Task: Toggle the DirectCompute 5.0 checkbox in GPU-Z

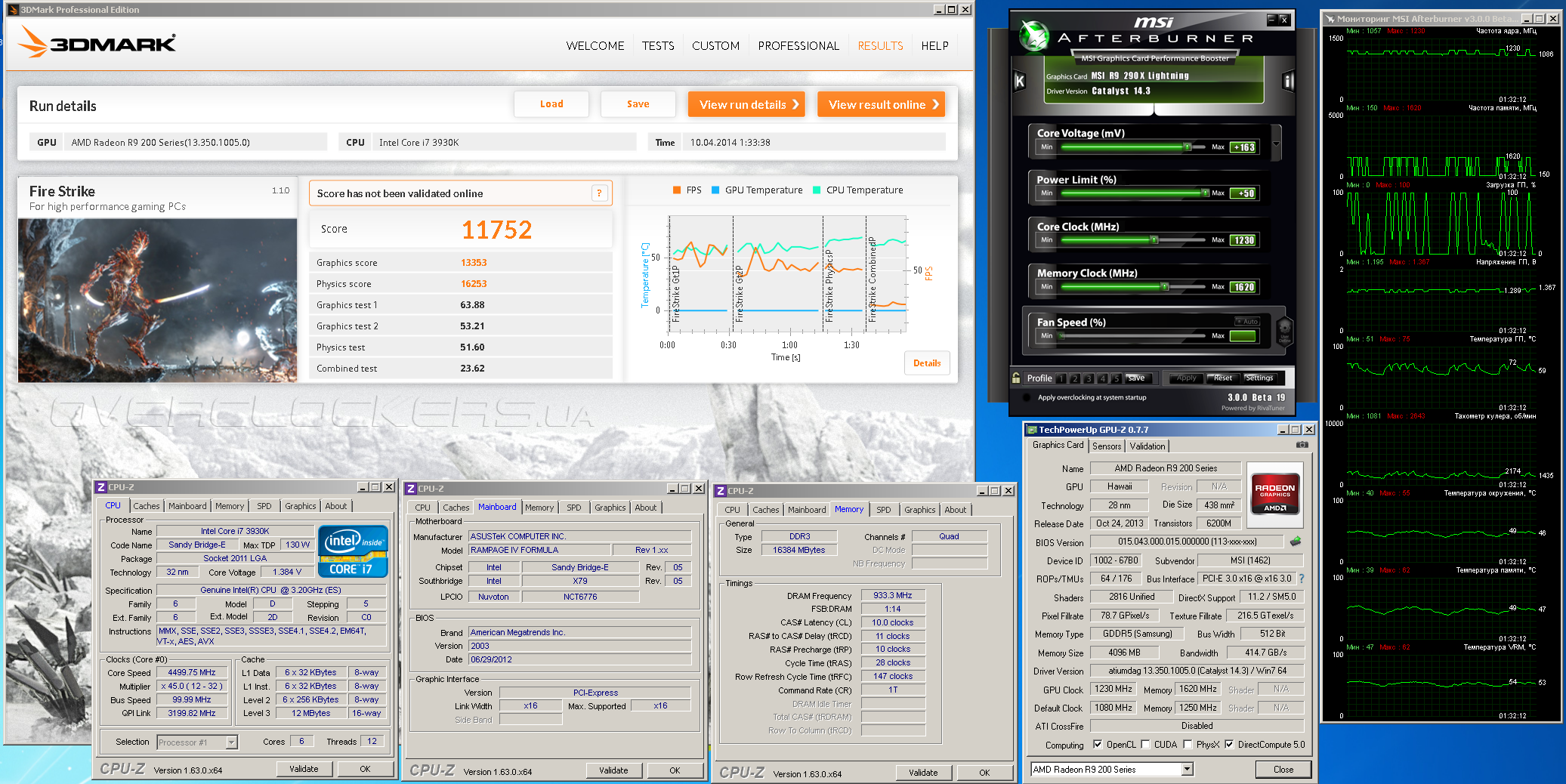Action: (x=1229, y=744)
